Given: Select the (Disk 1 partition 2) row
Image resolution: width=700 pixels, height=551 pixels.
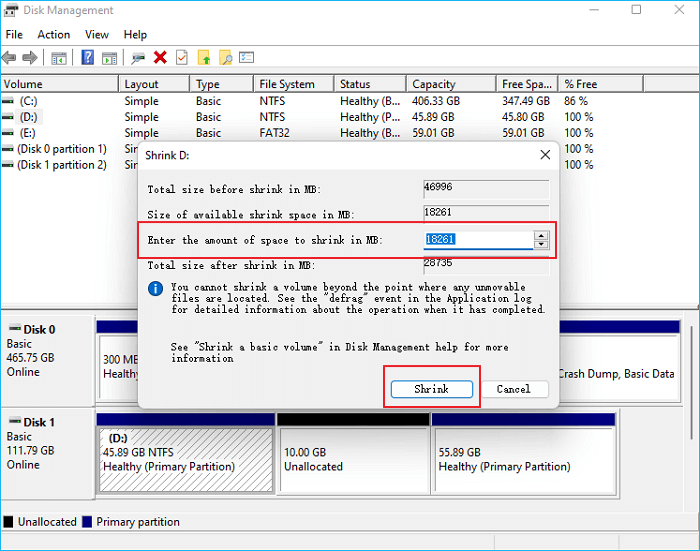Looking at the screenshot, I should 62,165.
